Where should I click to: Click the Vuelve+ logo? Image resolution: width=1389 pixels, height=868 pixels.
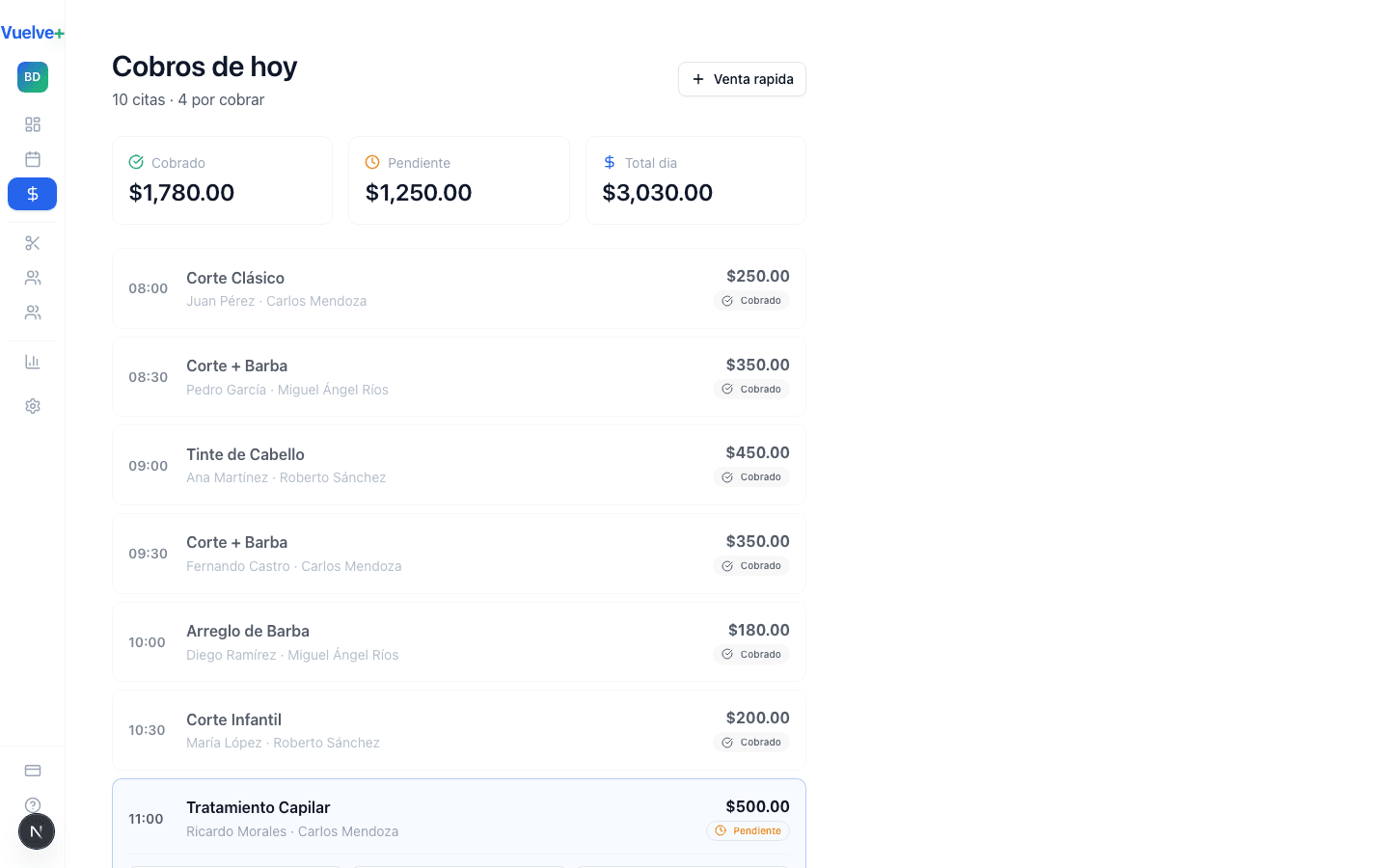(33, 33)
